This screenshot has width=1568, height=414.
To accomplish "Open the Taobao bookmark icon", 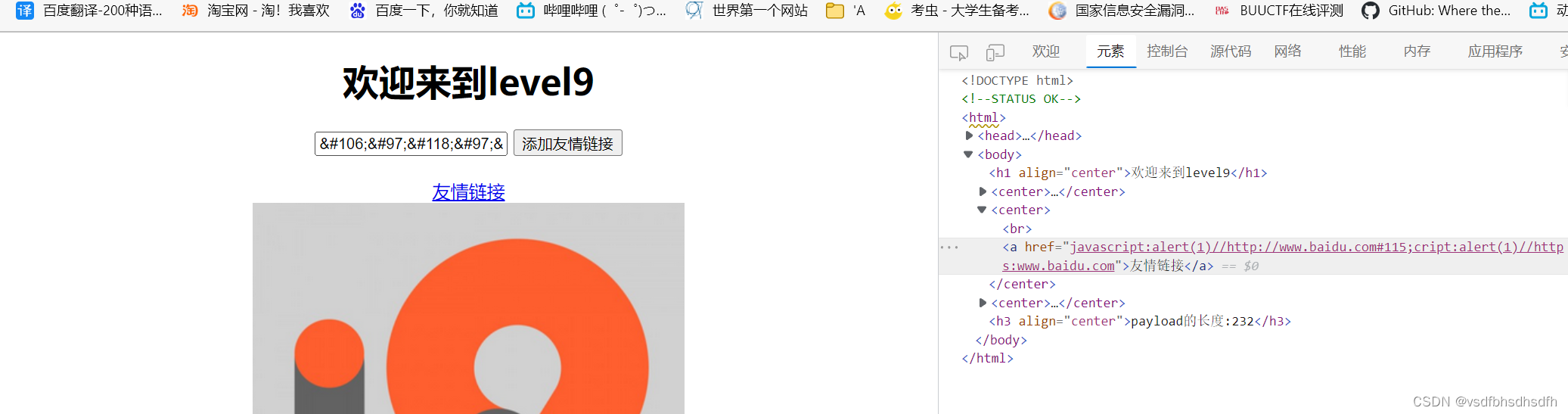I will pos(190,11).
